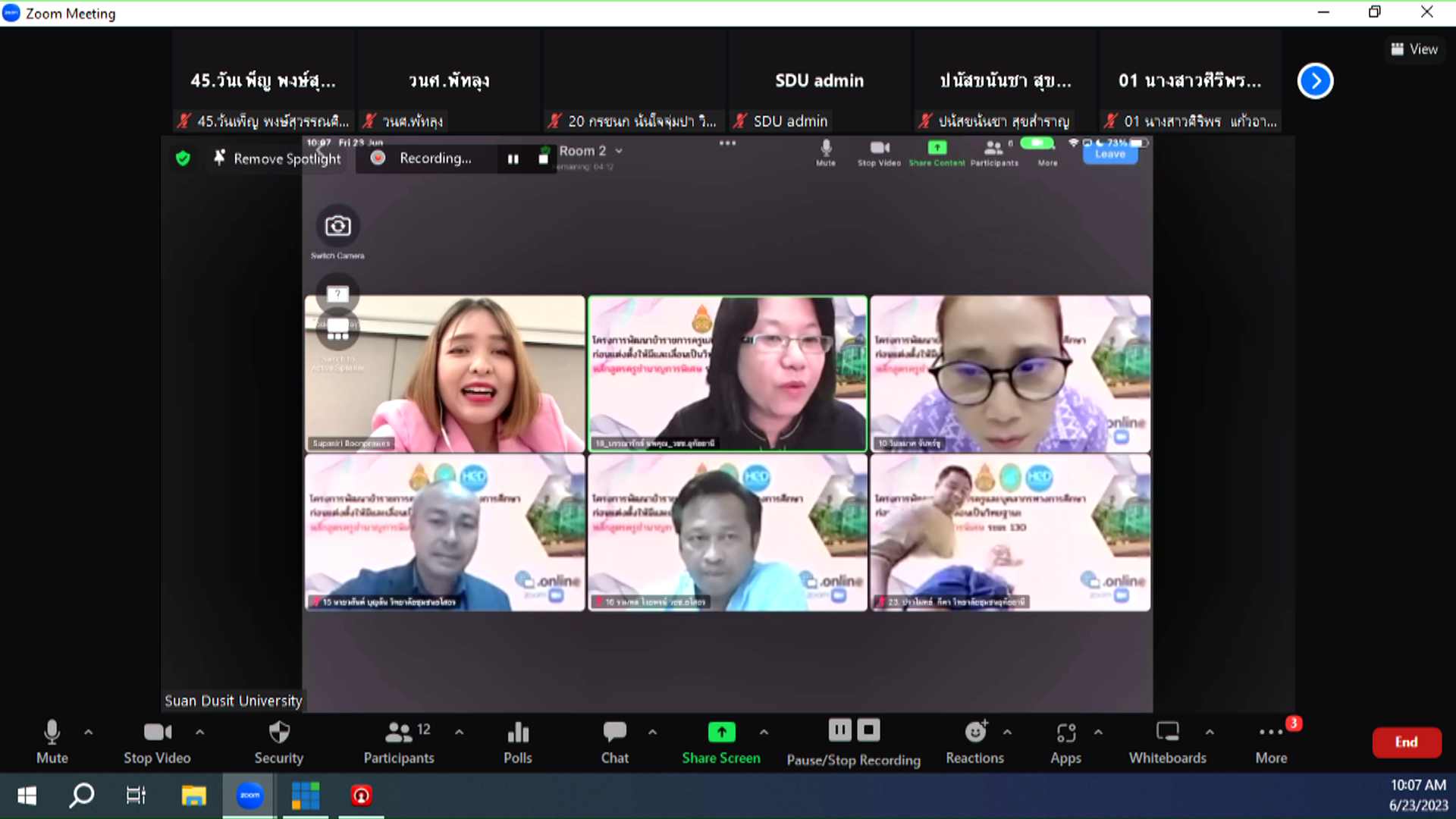Open the Reactions menu
Image resolution: width=1456 pixels, height=819 pixels.
(x=974, y=742)
